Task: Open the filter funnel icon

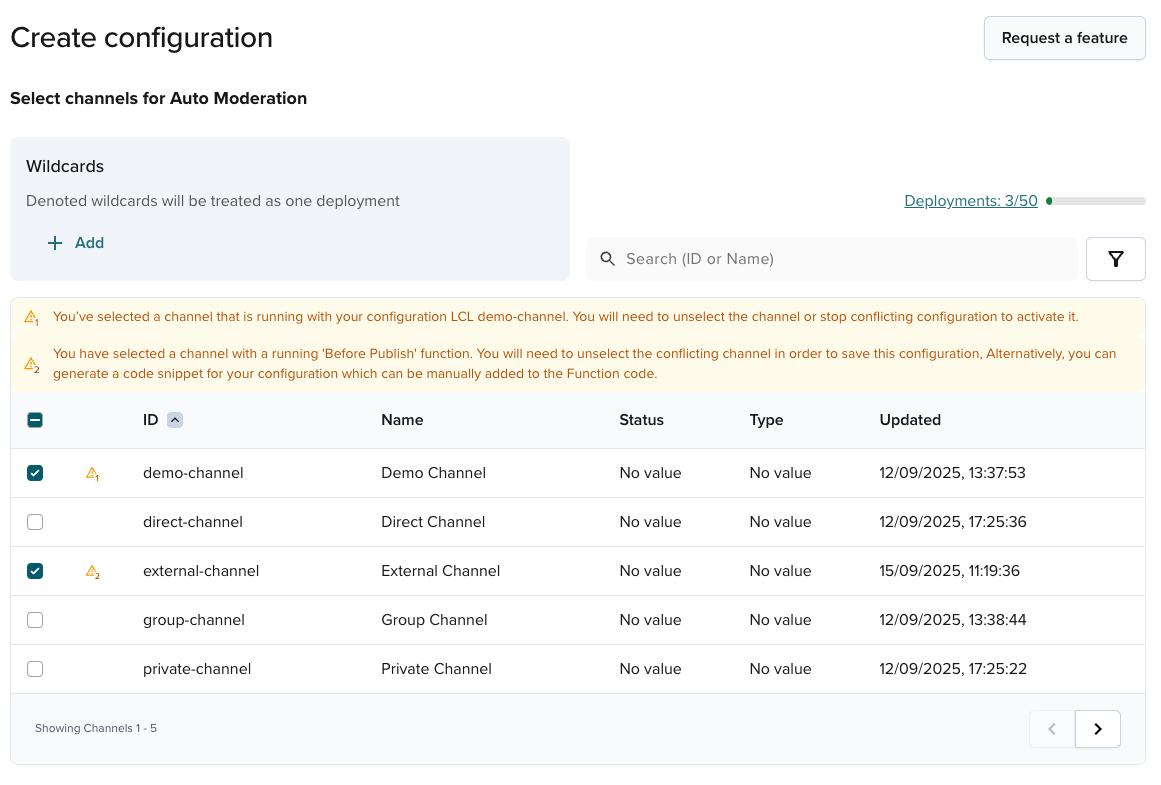Action: (1115, 258)
